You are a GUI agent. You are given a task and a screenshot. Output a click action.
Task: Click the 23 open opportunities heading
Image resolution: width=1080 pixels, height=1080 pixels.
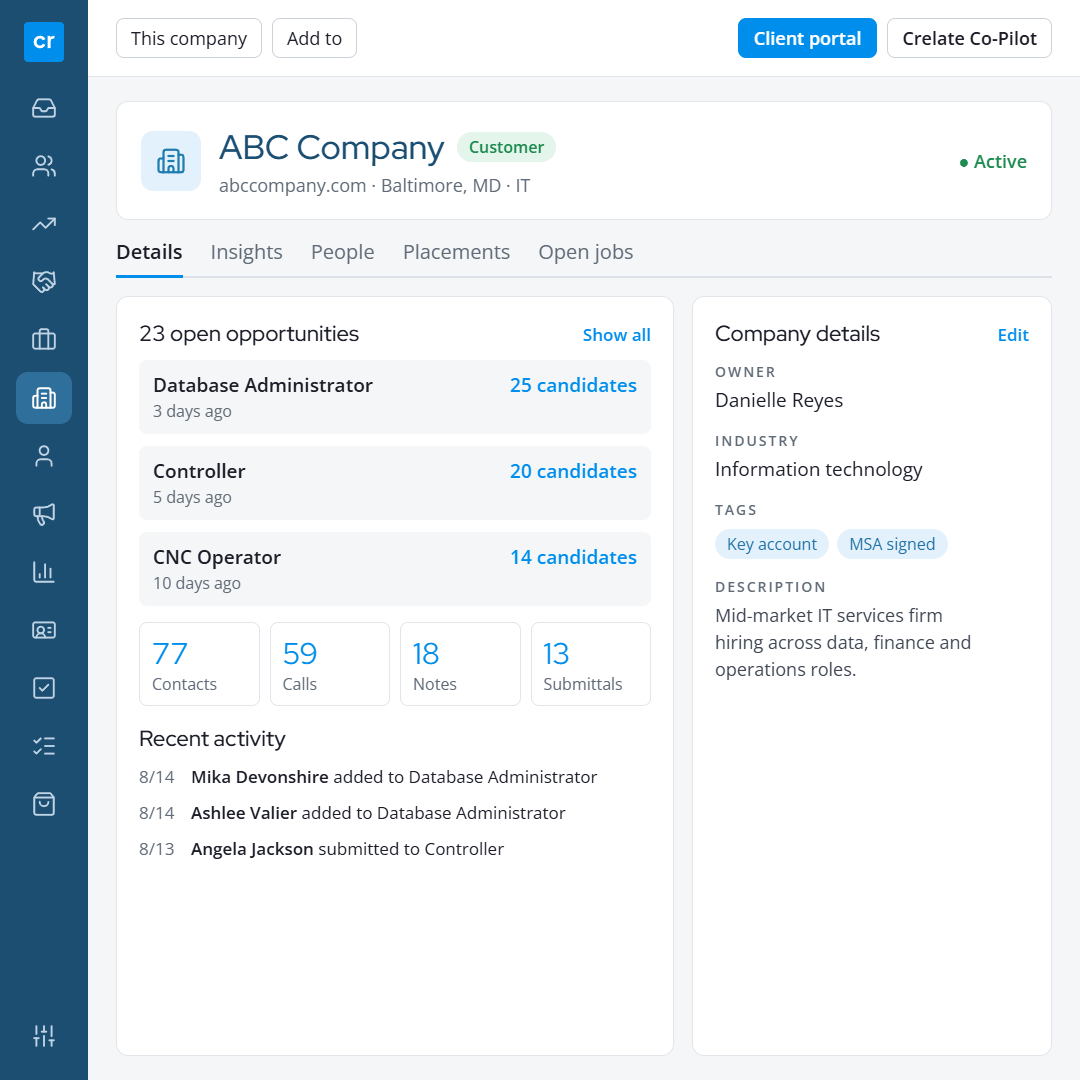pos(249,334)
